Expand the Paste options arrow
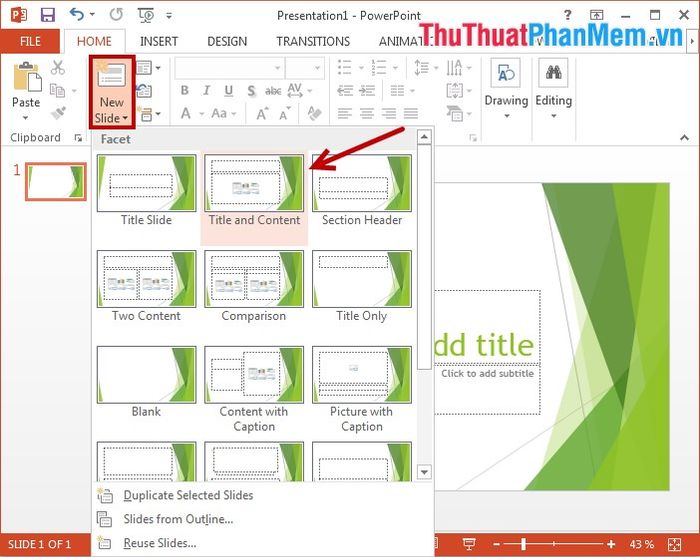This screenshot has width=700, height=557. [x=25, y=118]
